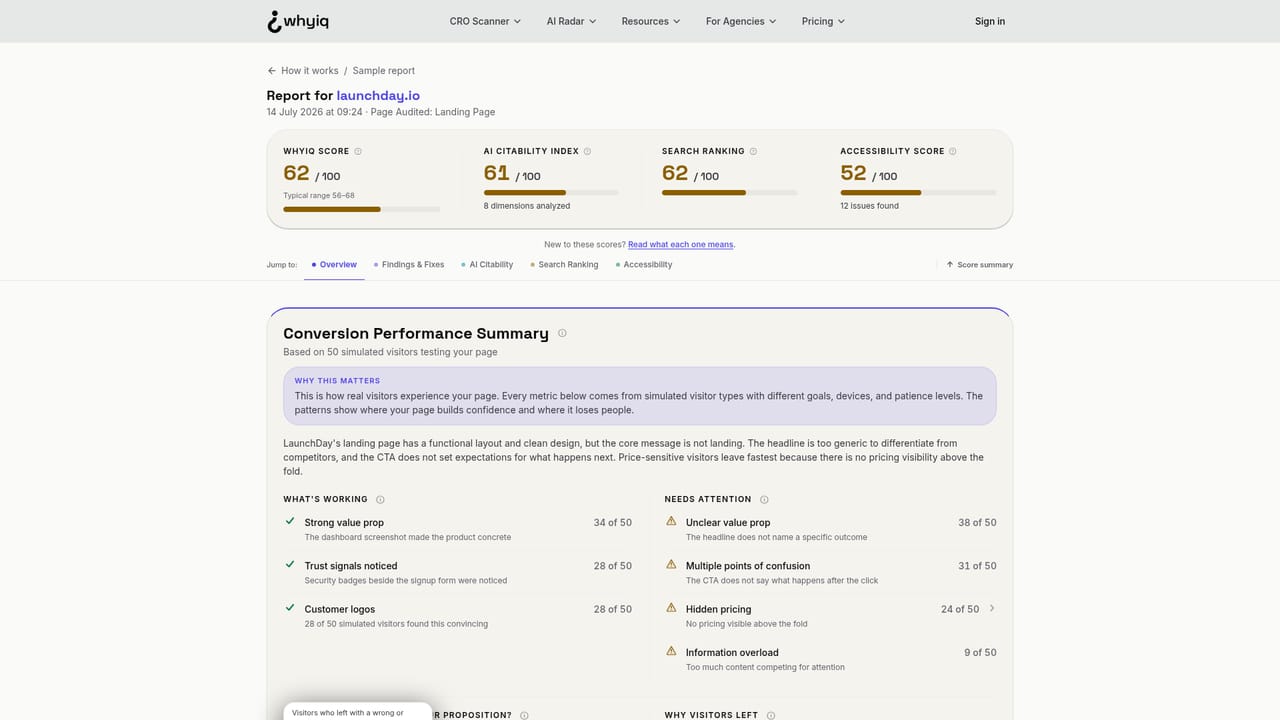Jump to the Search Ranking tab
This screenshot has width=1280, height=720.
[x=564, y=265]
